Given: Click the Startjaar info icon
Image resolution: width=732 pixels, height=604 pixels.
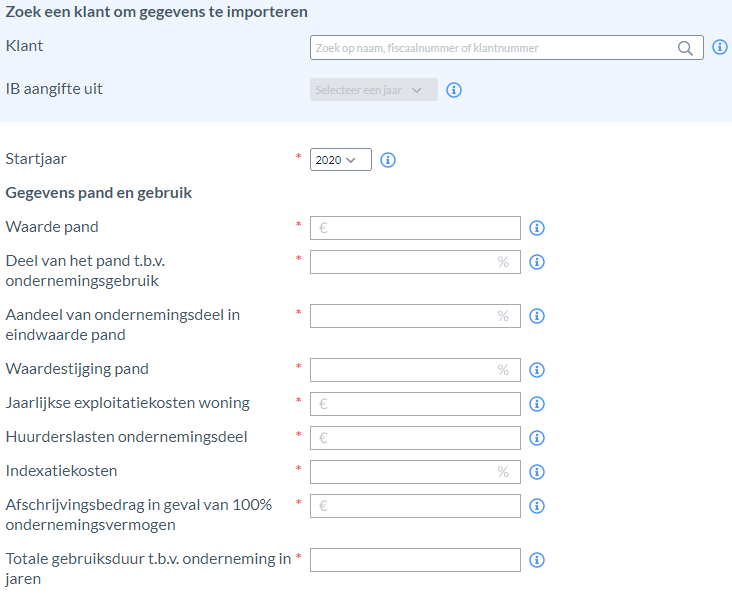Looking at the screenshot, I should pyautogui.click(x=388, y=160).
